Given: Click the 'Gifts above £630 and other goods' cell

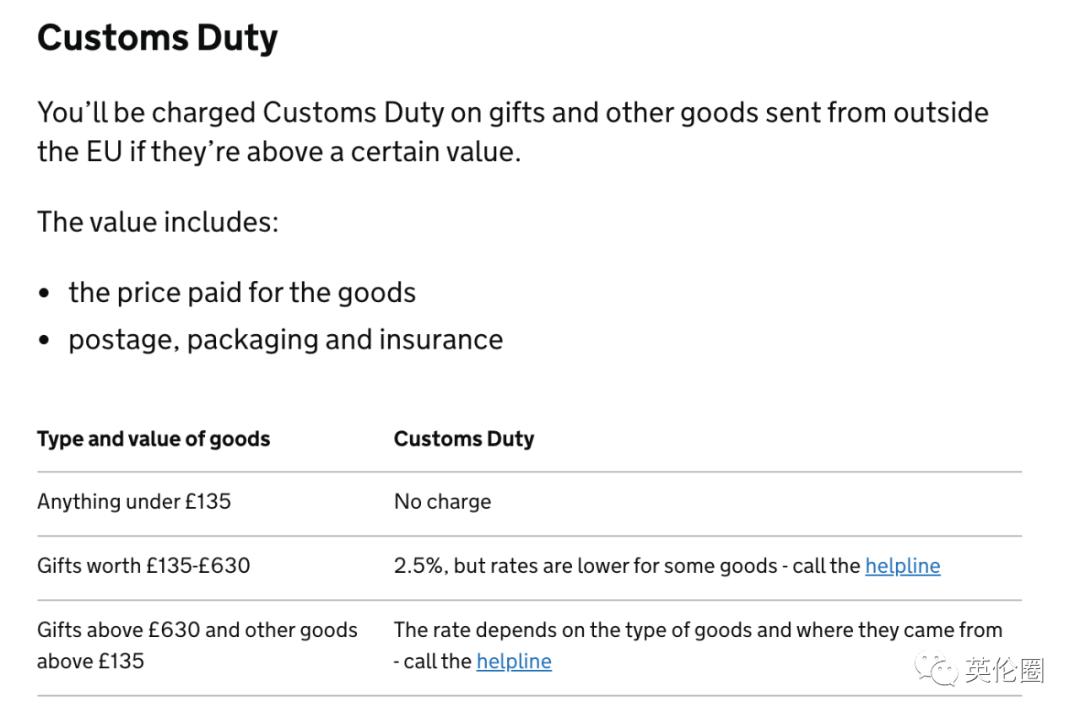Looking at the screenshot, I should 197,630.
